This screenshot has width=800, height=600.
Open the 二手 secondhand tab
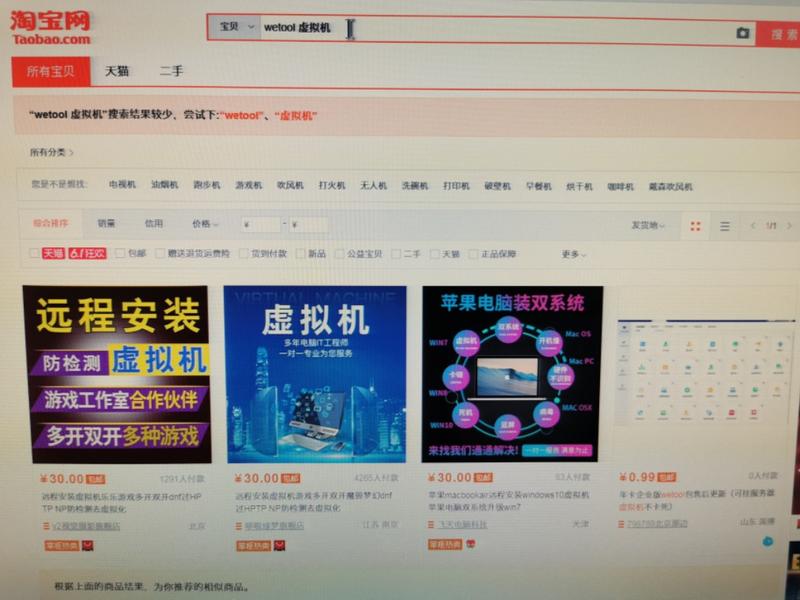pos(170,69)
